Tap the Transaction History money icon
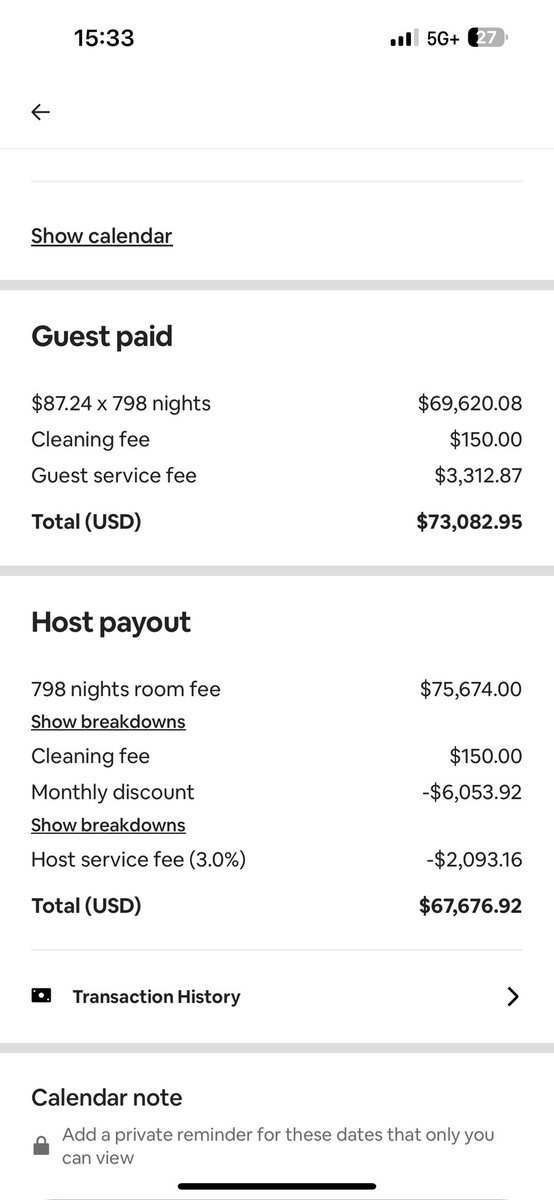Viewport: 554px width, 1200px height. (x=41, y=996)
